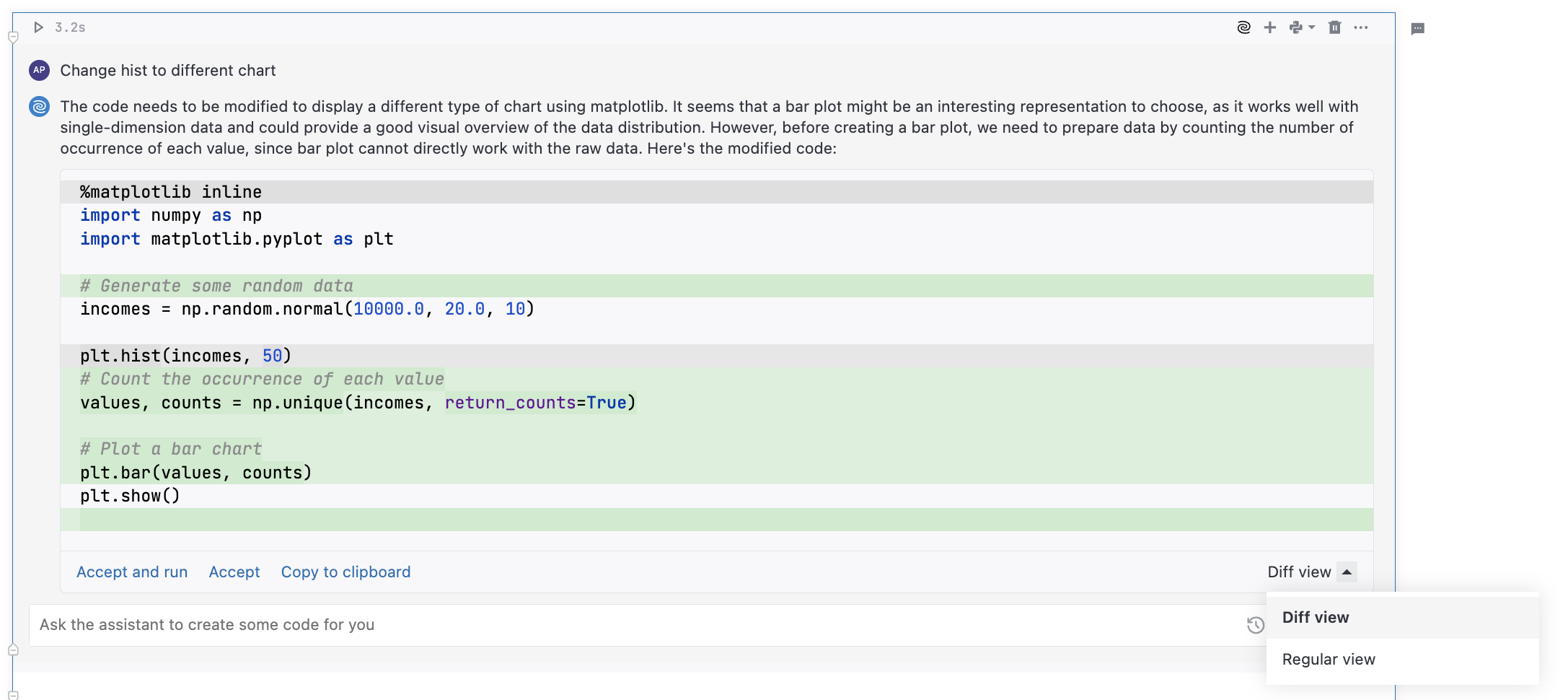Add a new cell with the plus icon

tap(1269, 27)
